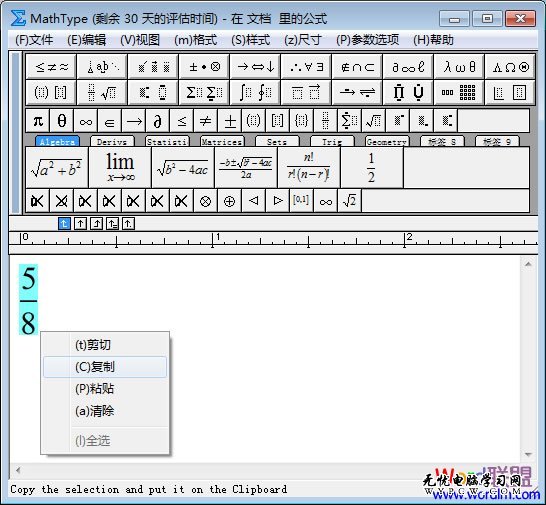Insert the plus-minus symbol in small bar
This screenshot has height=505, width=546.
[x=230, y=121]
